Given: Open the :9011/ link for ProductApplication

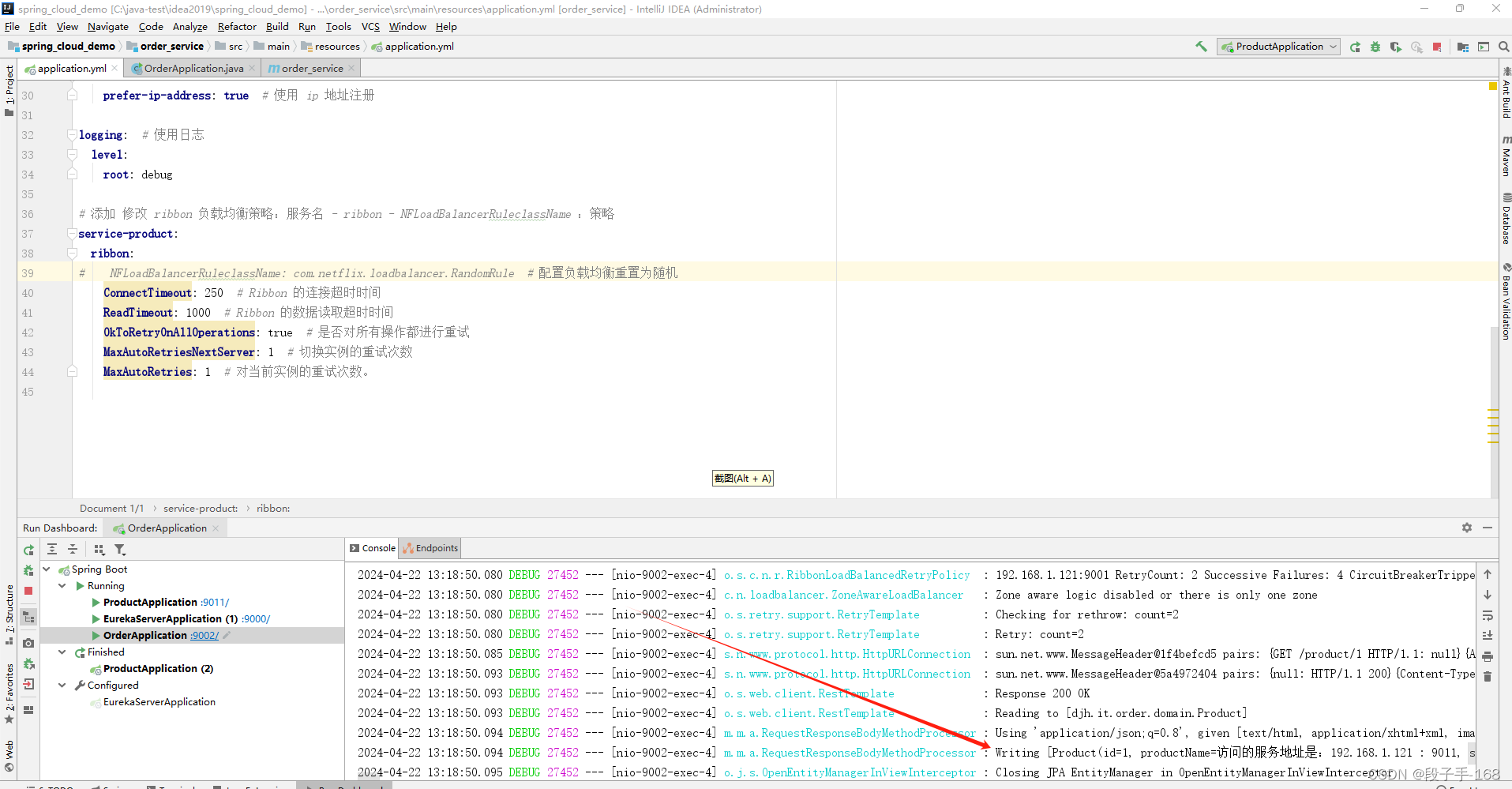Looking at the screenshot, I should pyautogui.click(x=215, y=603).
